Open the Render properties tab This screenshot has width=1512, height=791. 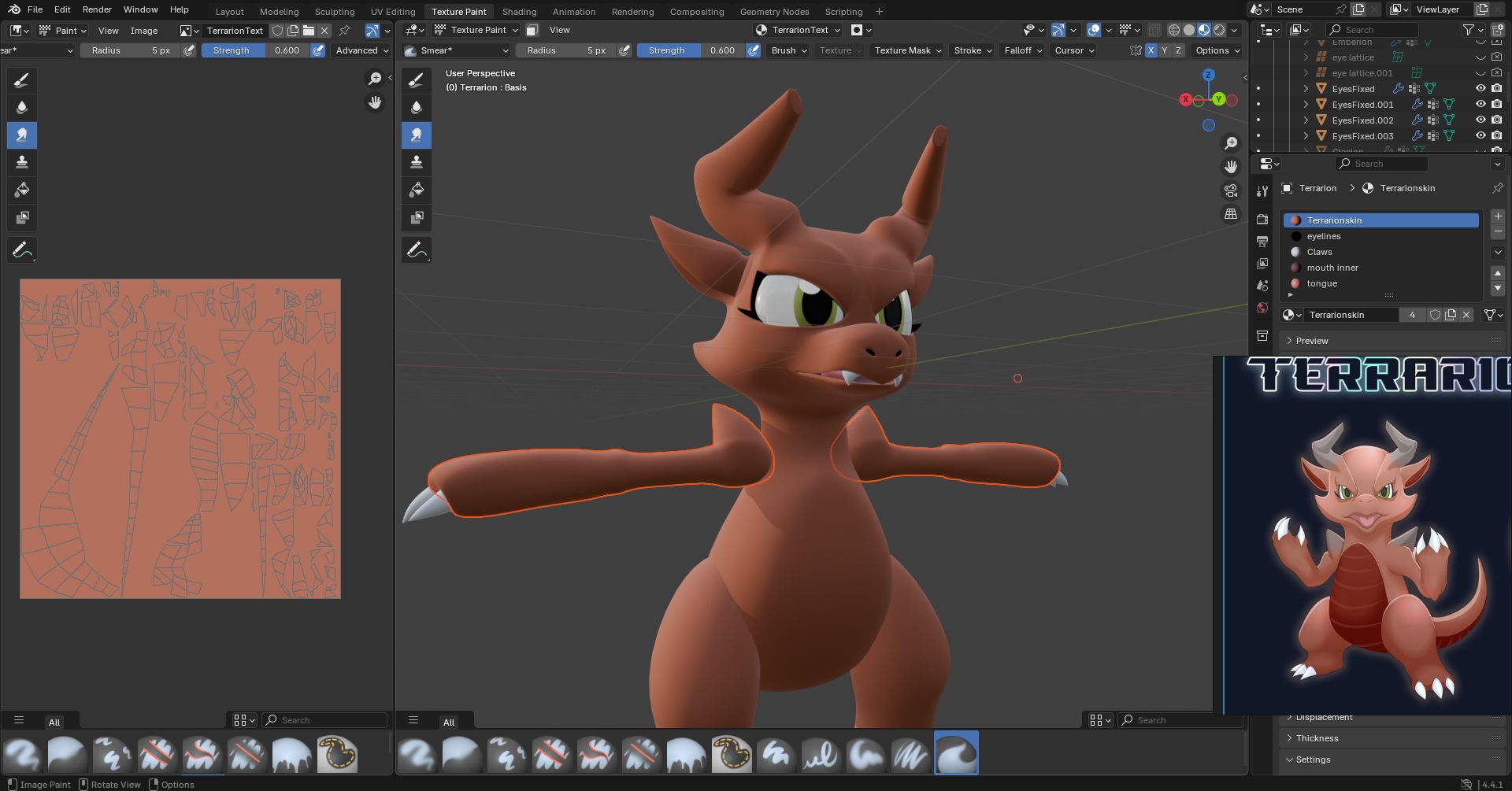tap(1262, 220)
